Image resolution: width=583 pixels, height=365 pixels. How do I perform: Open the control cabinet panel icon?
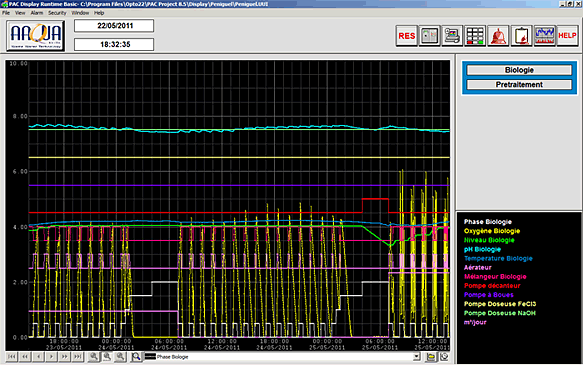click(429, 36)
